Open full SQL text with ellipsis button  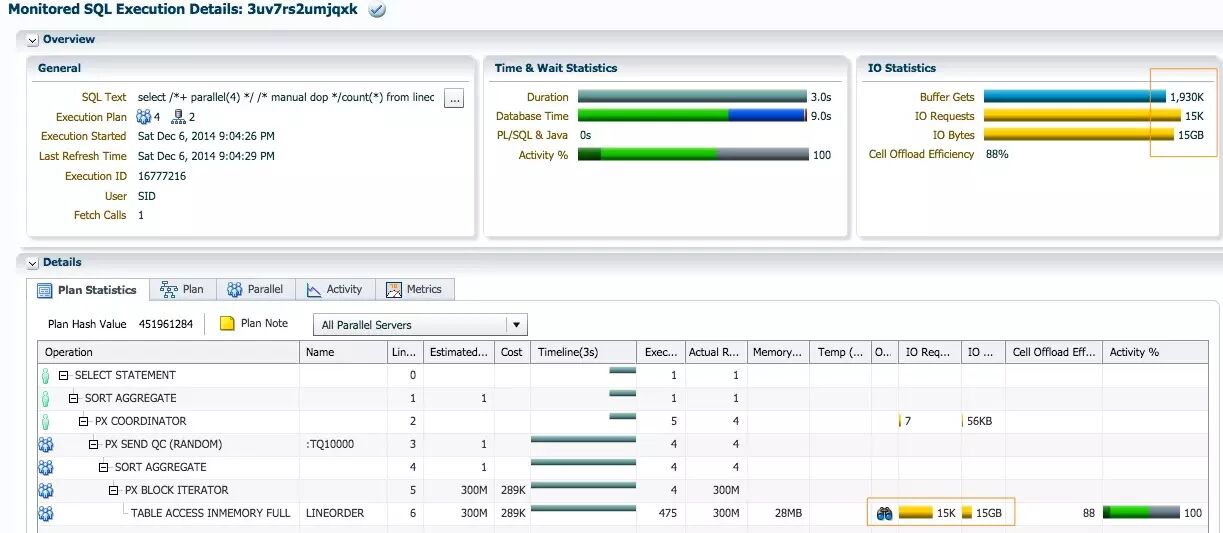point(454,98)
